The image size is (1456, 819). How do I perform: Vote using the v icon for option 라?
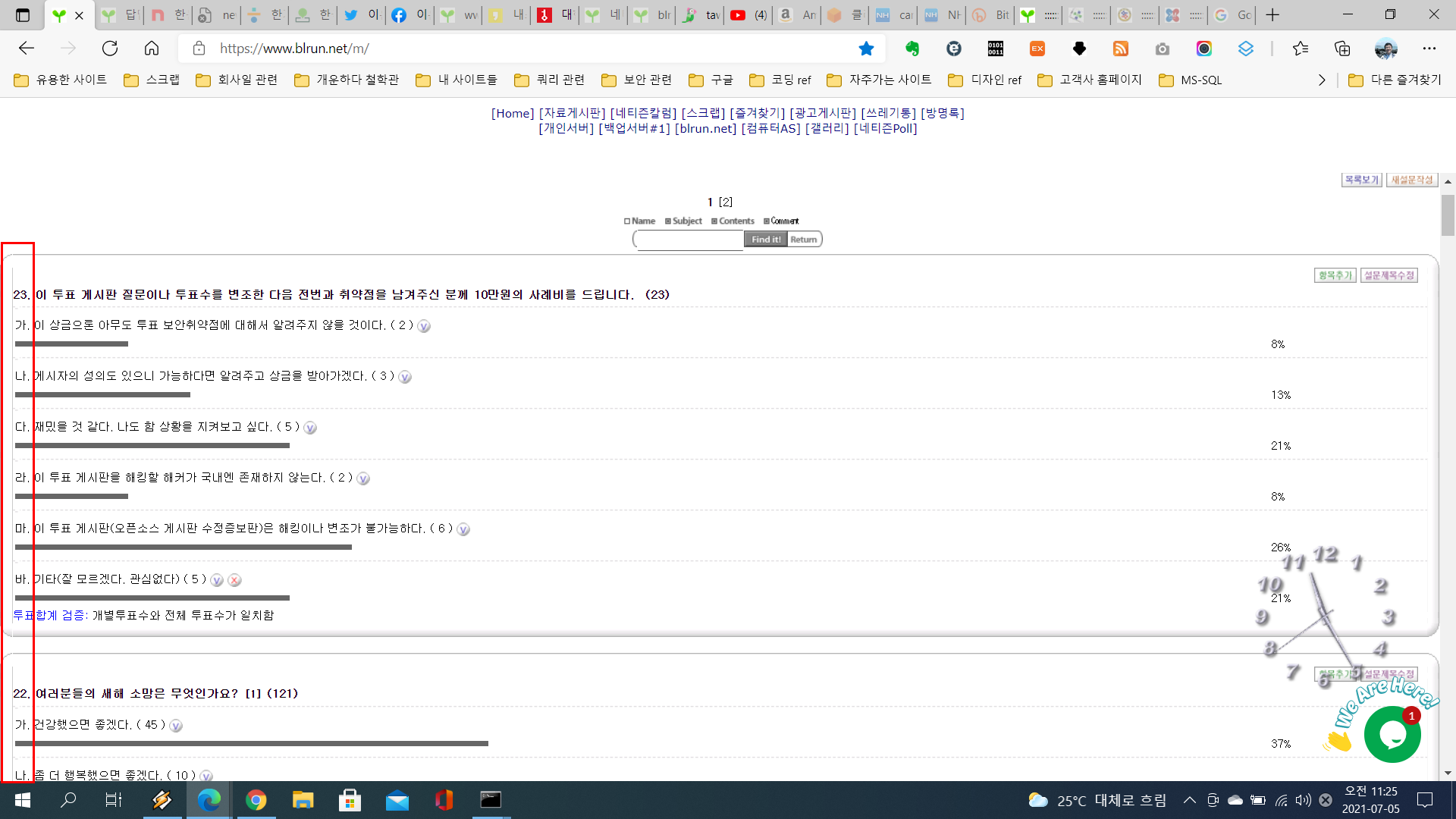363,479
